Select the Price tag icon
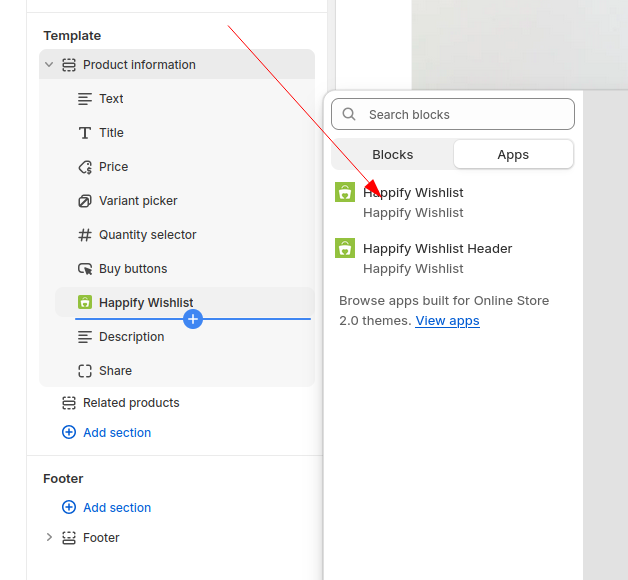The height and width of the screenshot is (580, 628). pos(85,167)
